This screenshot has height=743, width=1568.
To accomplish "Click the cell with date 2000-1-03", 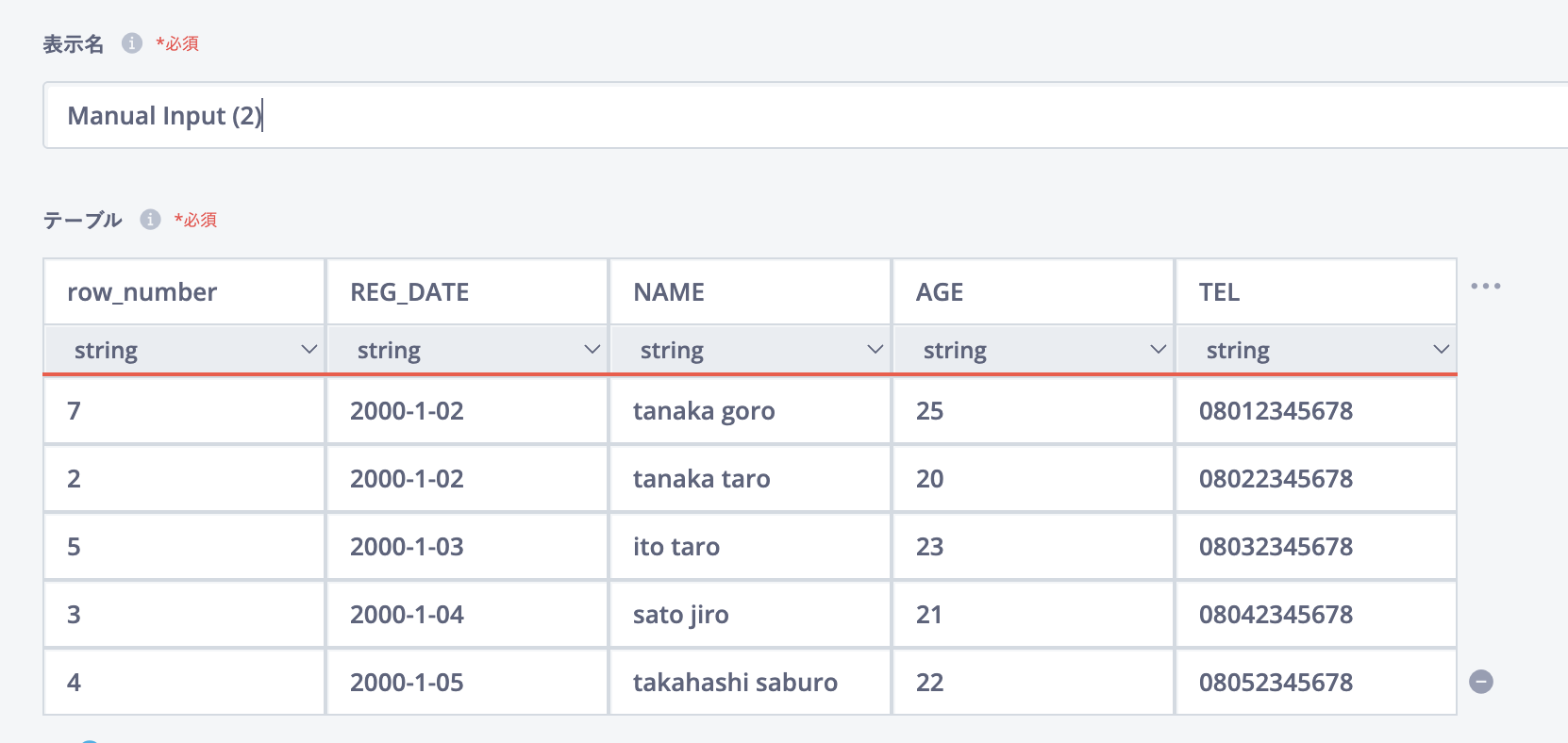I will [468, 547].
